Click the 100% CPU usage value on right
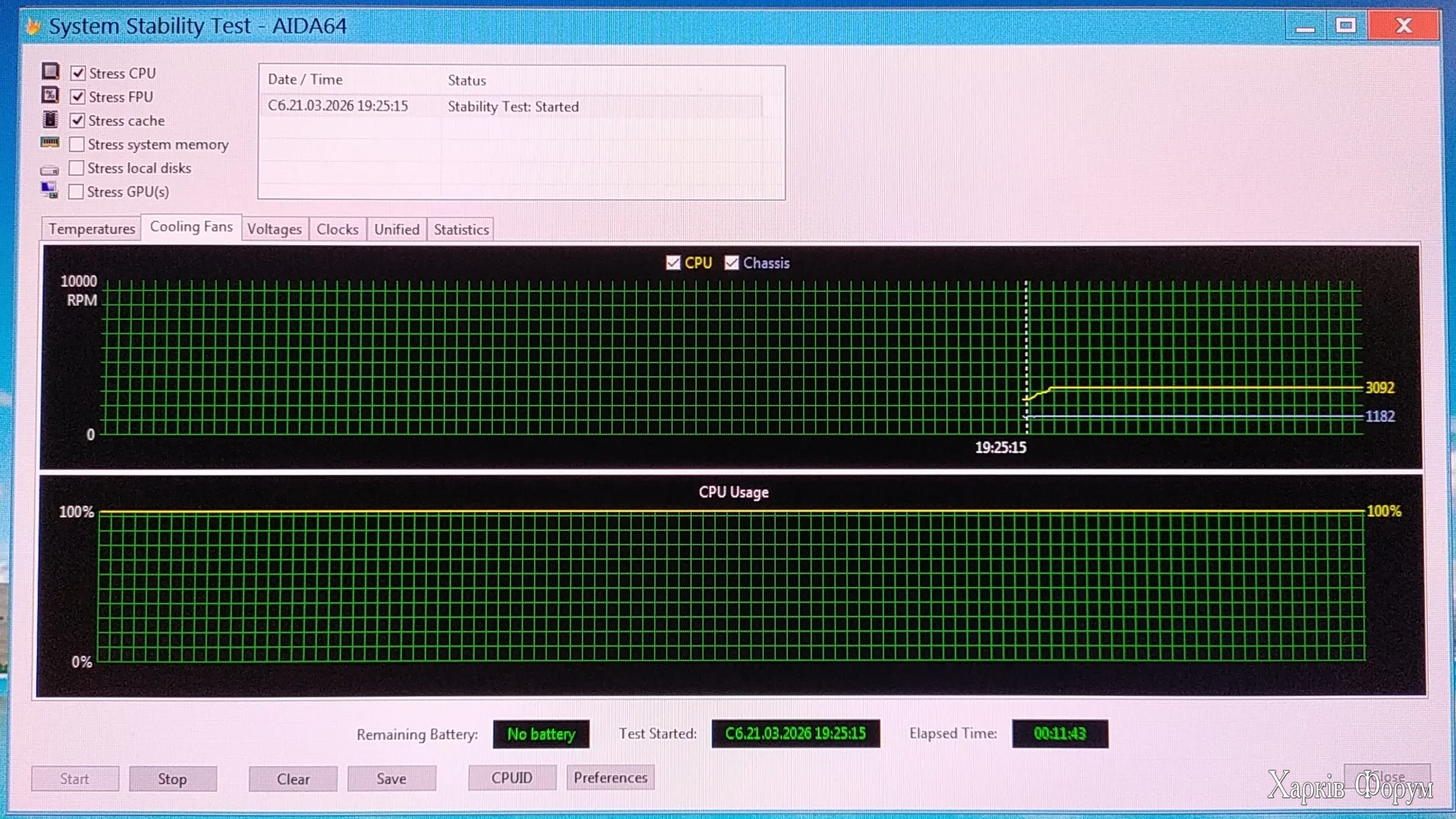 pyautogui.click(x=1384, y=511)
